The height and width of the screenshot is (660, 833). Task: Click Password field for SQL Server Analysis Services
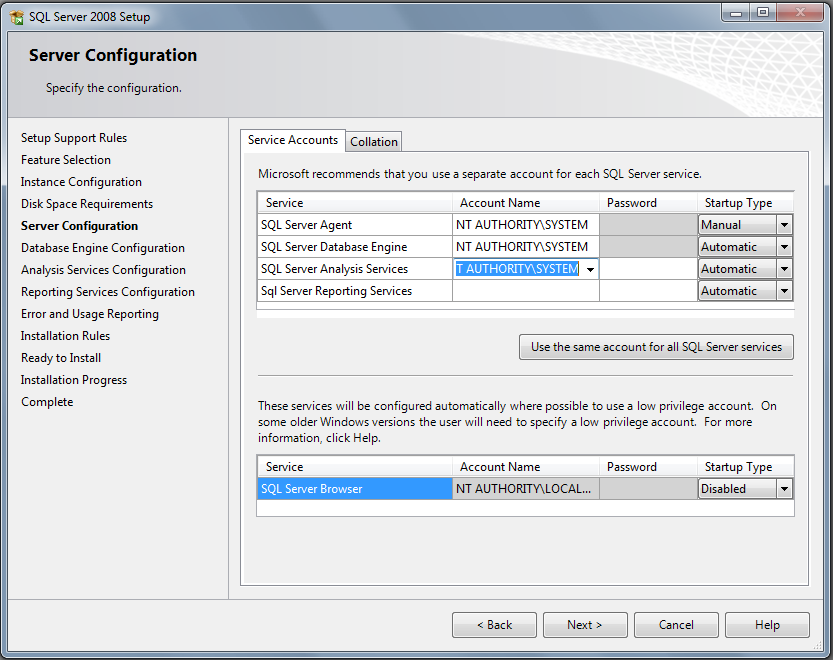(x=648, y=269)
